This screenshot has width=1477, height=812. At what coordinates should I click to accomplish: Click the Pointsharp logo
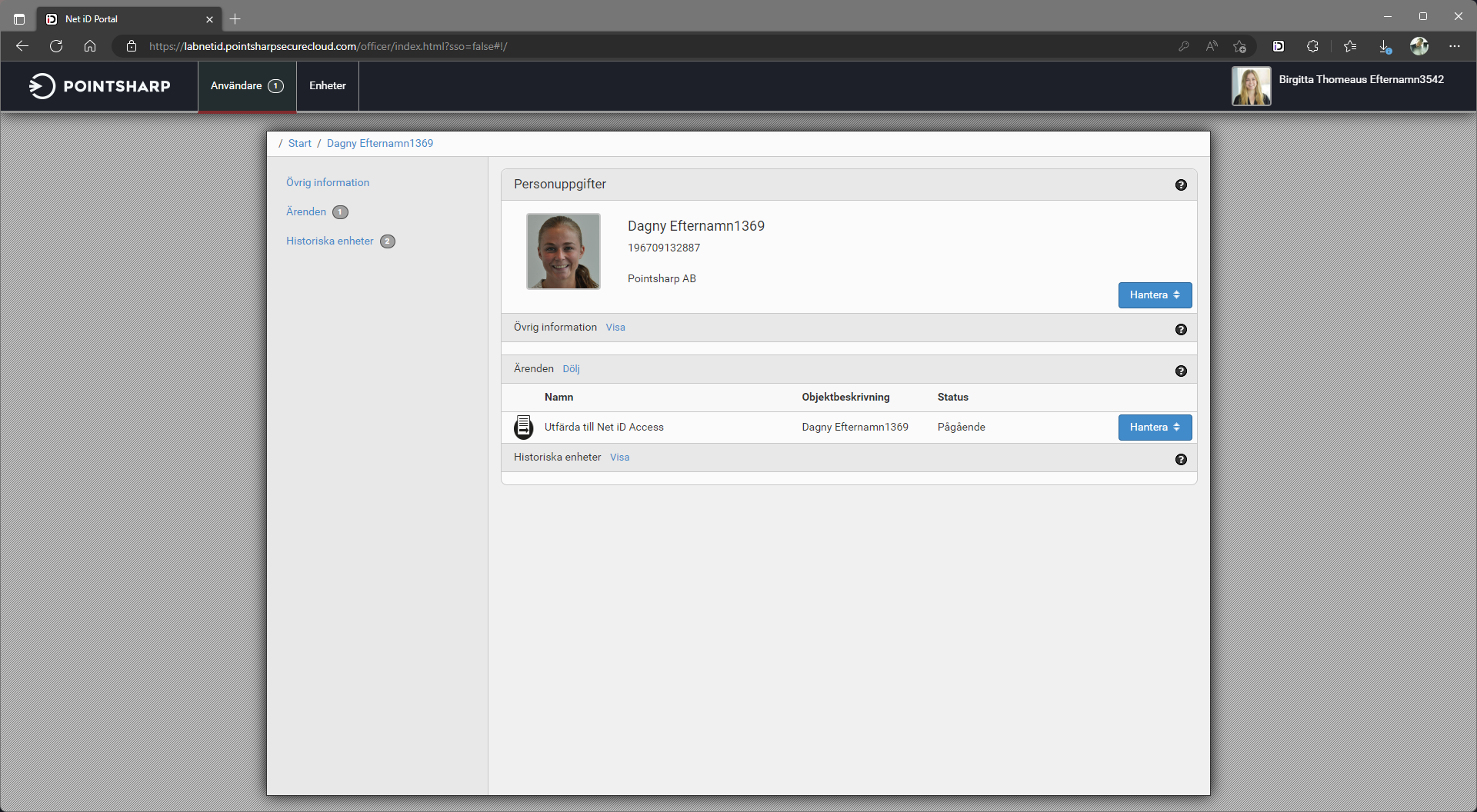100,86
